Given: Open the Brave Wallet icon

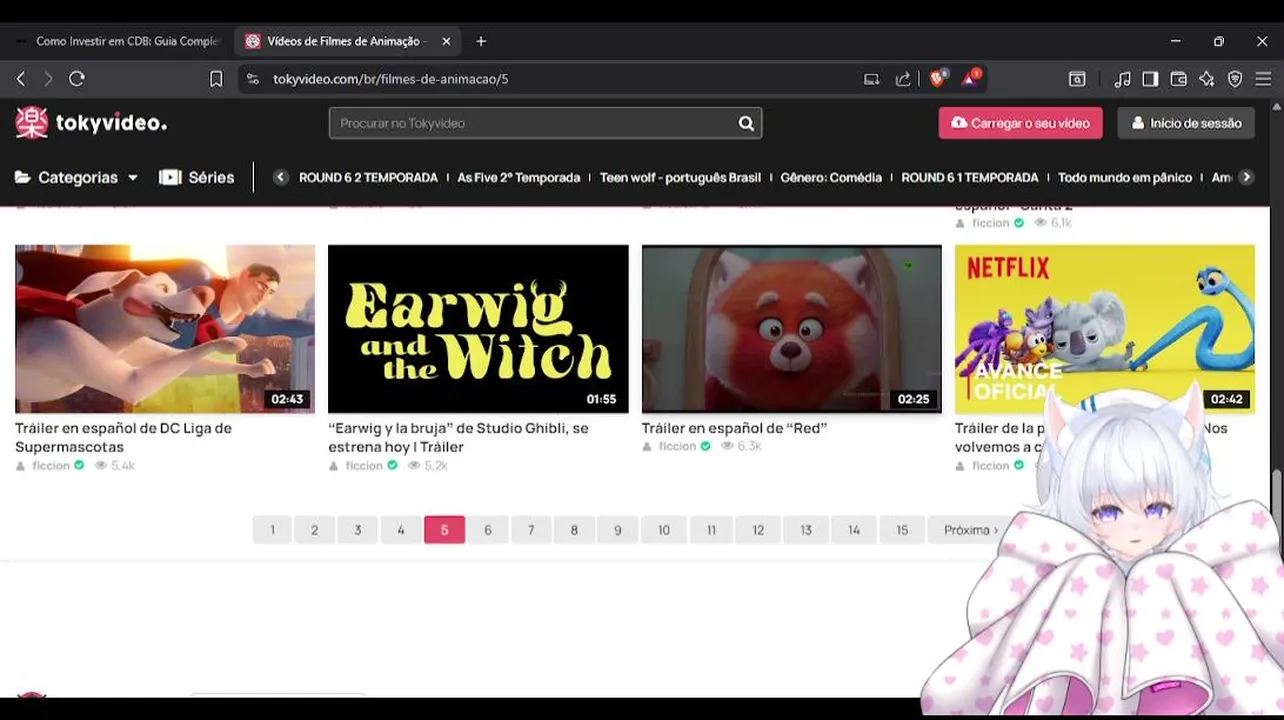Looking at the screenshot, I should (1179, 79).
